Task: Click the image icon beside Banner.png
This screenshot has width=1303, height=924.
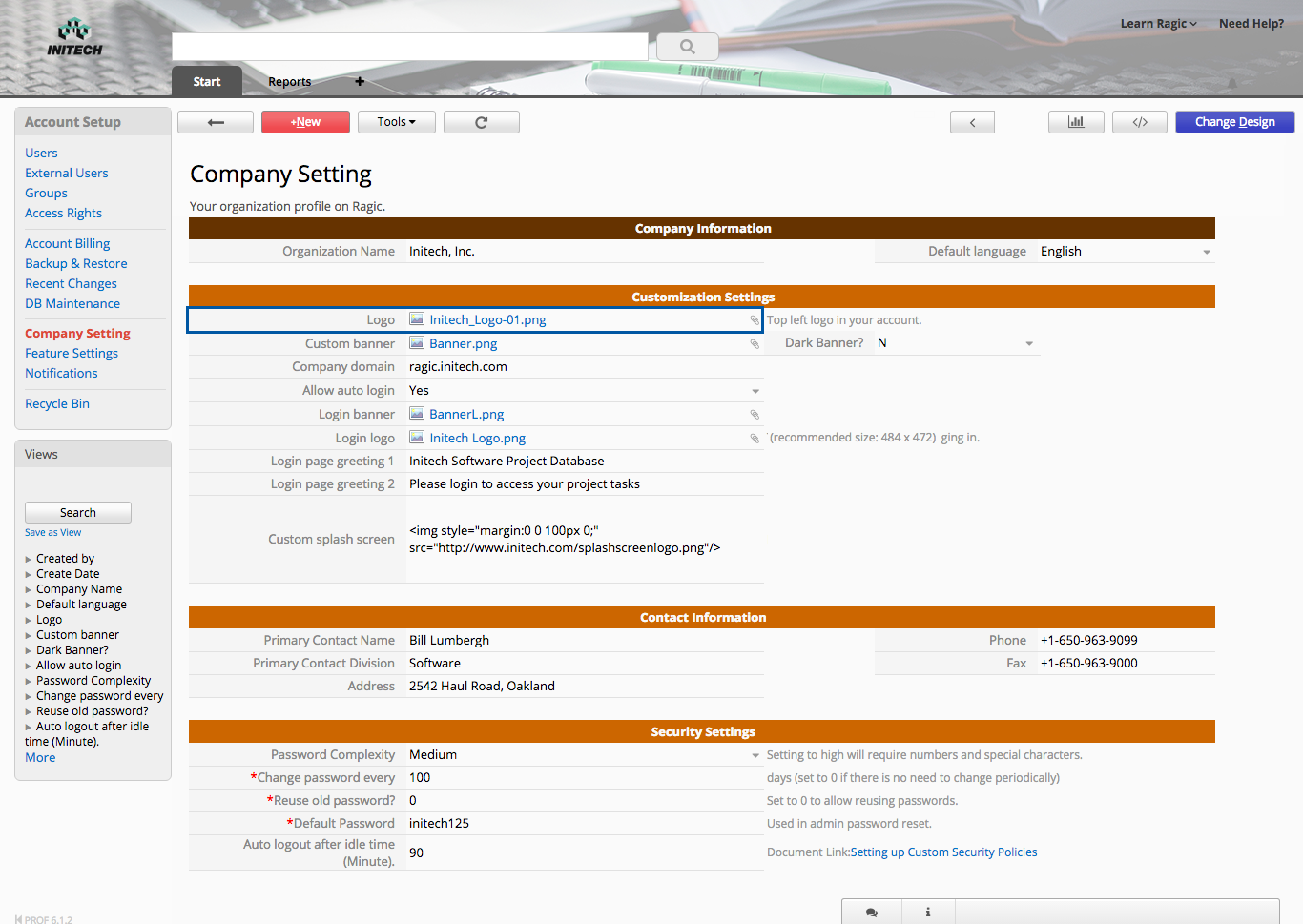Action: tap(417, 343)
